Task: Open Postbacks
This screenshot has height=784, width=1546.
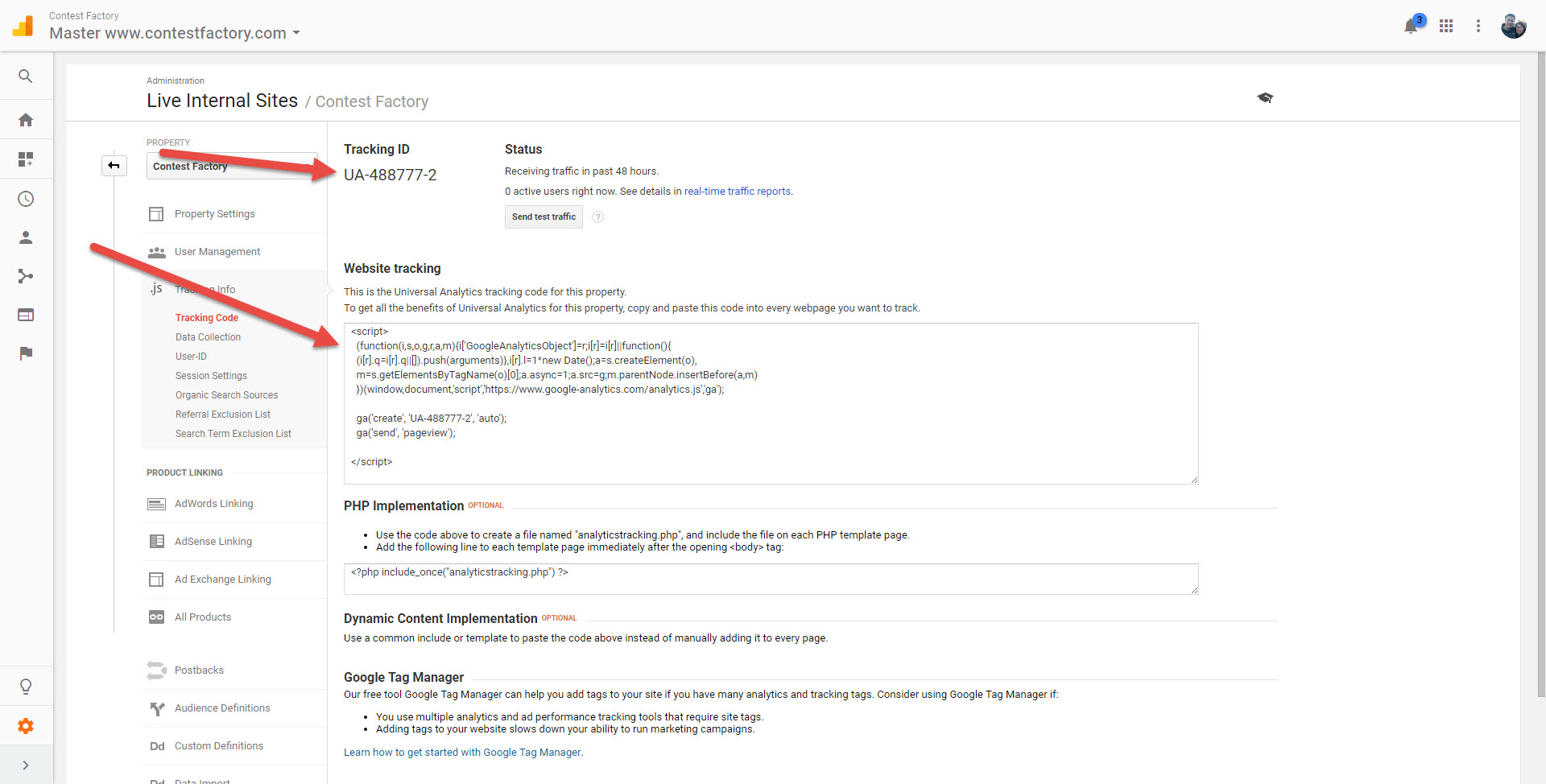Action: 199,671
